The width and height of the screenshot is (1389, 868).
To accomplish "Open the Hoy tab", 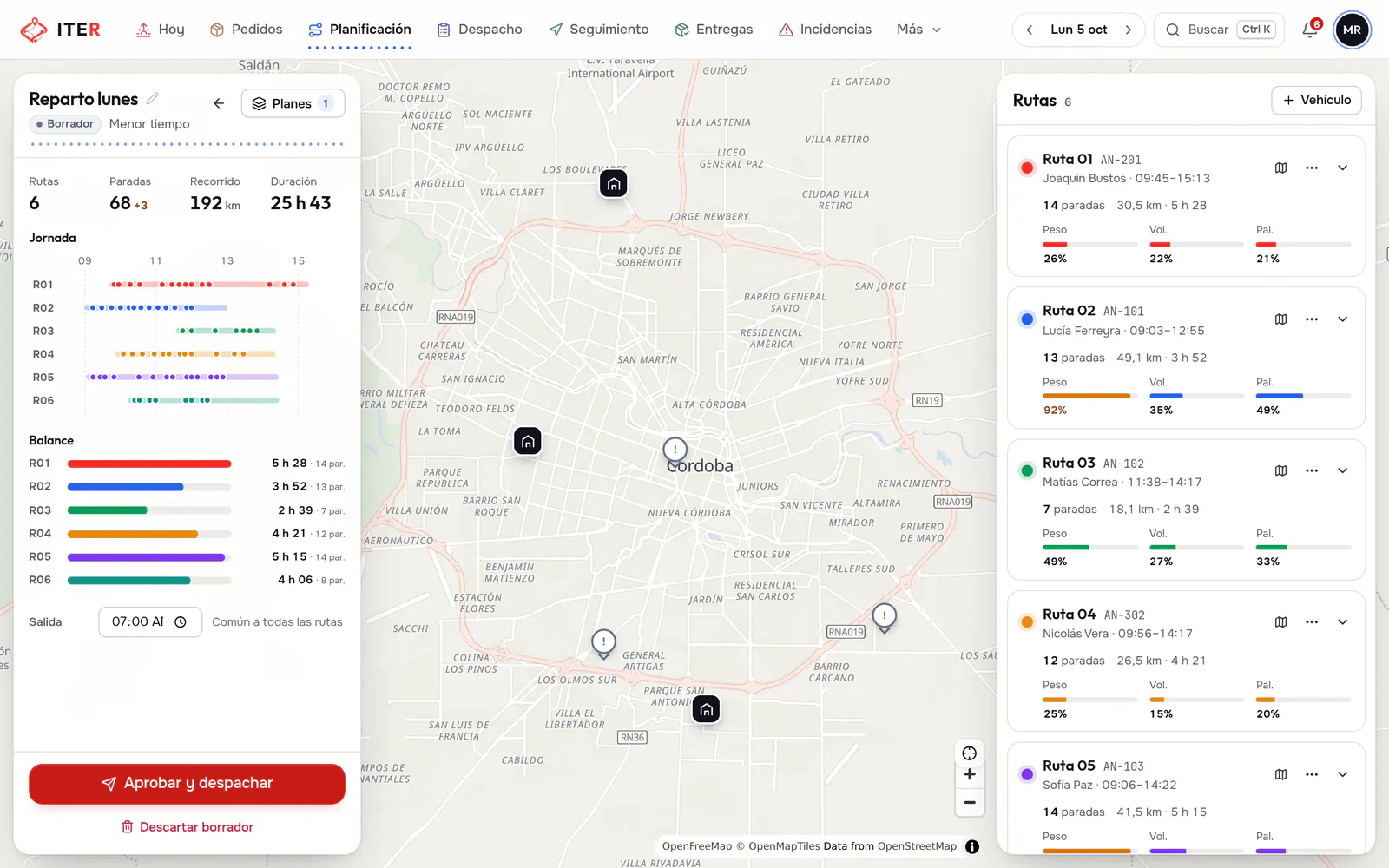I will [x=161, y=30].
